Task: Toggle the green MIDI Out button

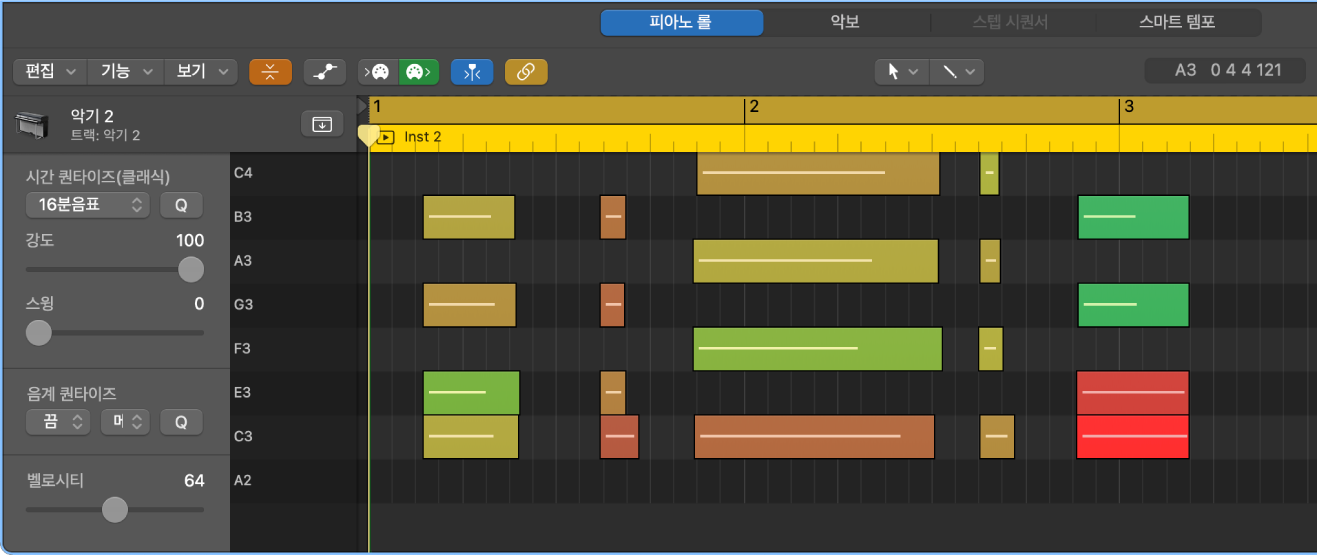Action: 418,72
